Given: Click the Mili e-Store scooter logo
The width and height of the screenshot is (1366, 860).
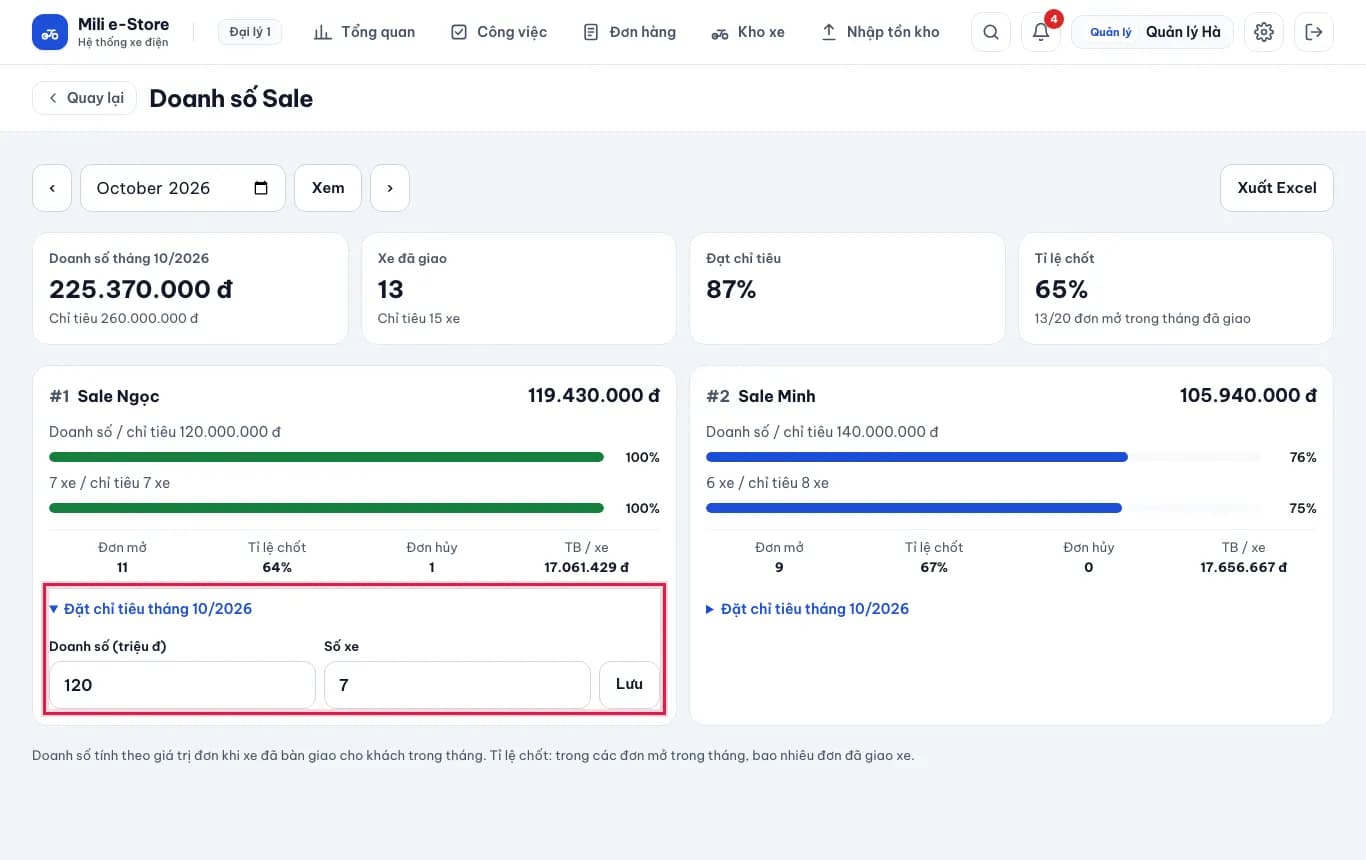Looking at the screenshot, I should pyautogui.click(x=50, y=32).
